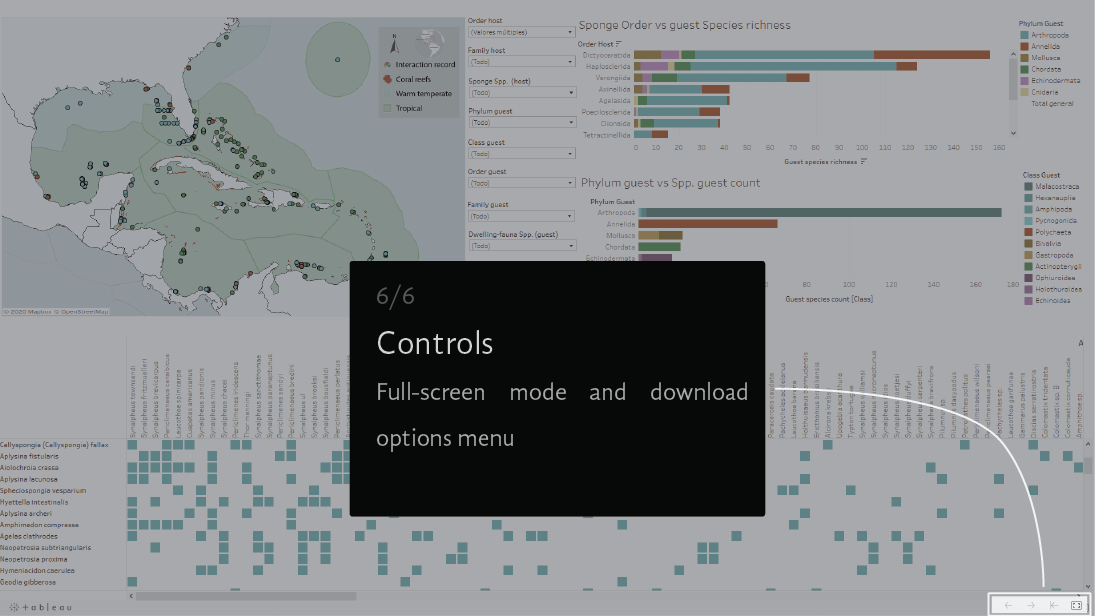Open the Phylum guest filter dropdown
This screenshot has height=616, width=1095.
coord(521,123)
